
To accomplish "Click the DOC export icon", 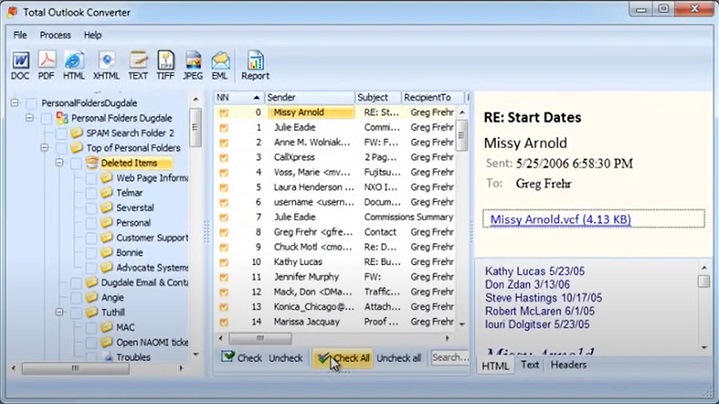I will pyautogui.click(x=20, y=63).
